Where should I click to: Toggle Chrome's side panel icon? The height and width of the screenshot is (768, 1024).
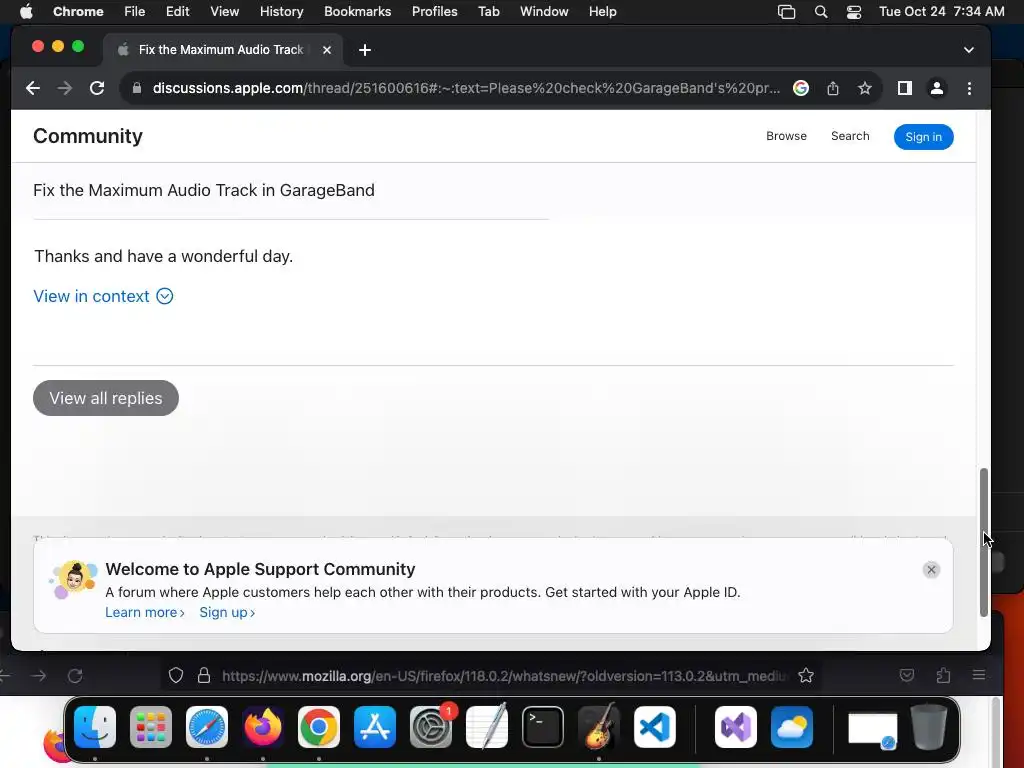[x=904, y=88]
